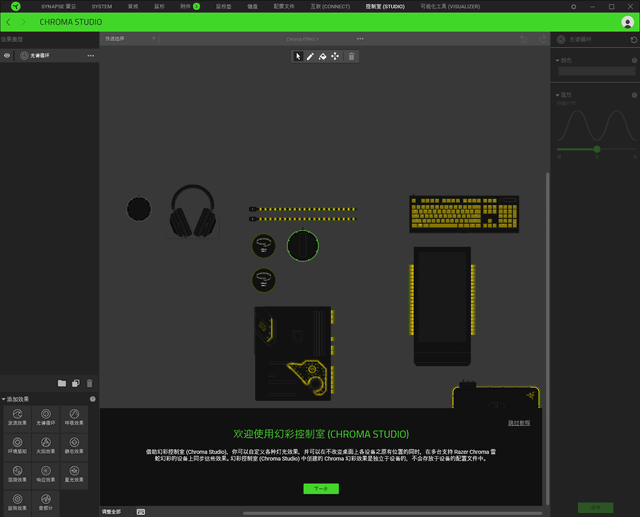Viewport: 640px width, 517px height.
Task: Open help for color section
Action: coord(634,60)
